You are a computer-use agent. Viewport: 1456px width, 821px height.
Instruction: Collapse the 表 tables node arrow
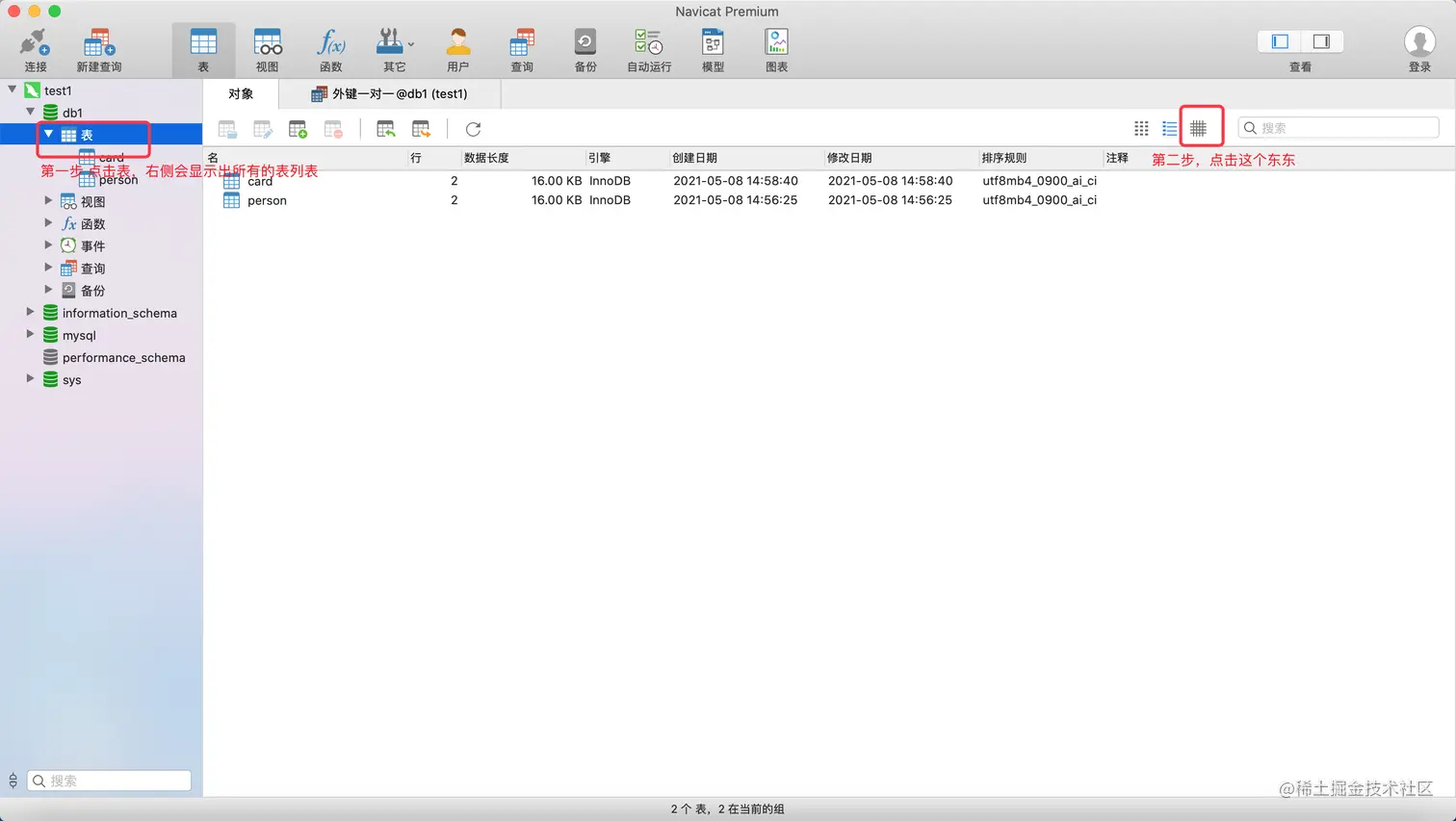click(48, 134)
